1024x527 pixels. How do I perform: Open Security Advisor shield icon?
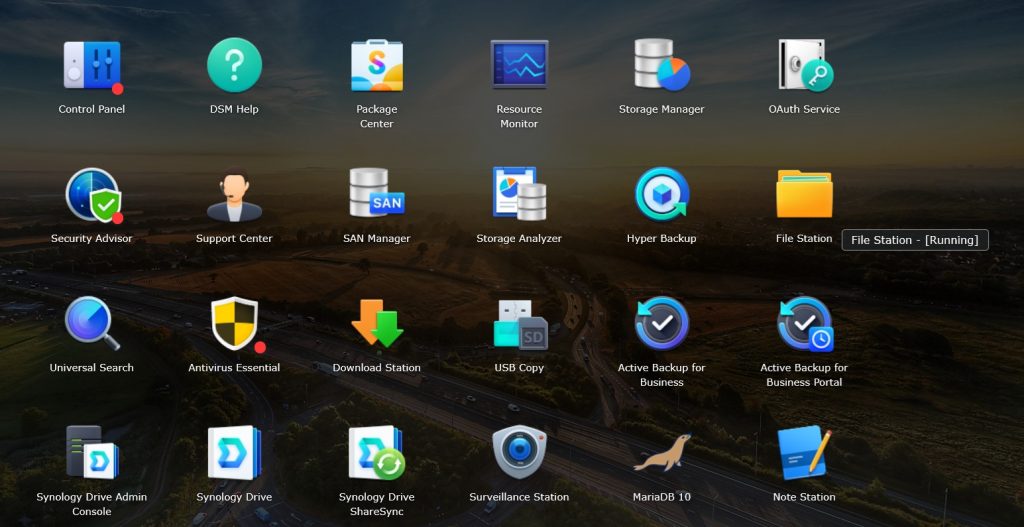point(93,195)
